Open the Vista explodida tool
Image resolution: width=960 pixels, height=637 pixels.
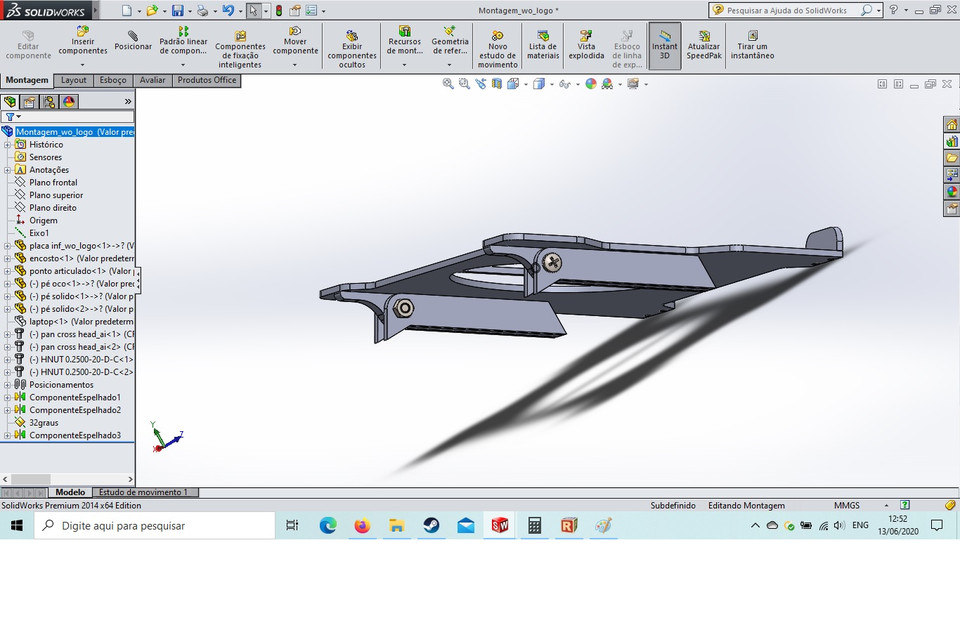coord(586,46)
